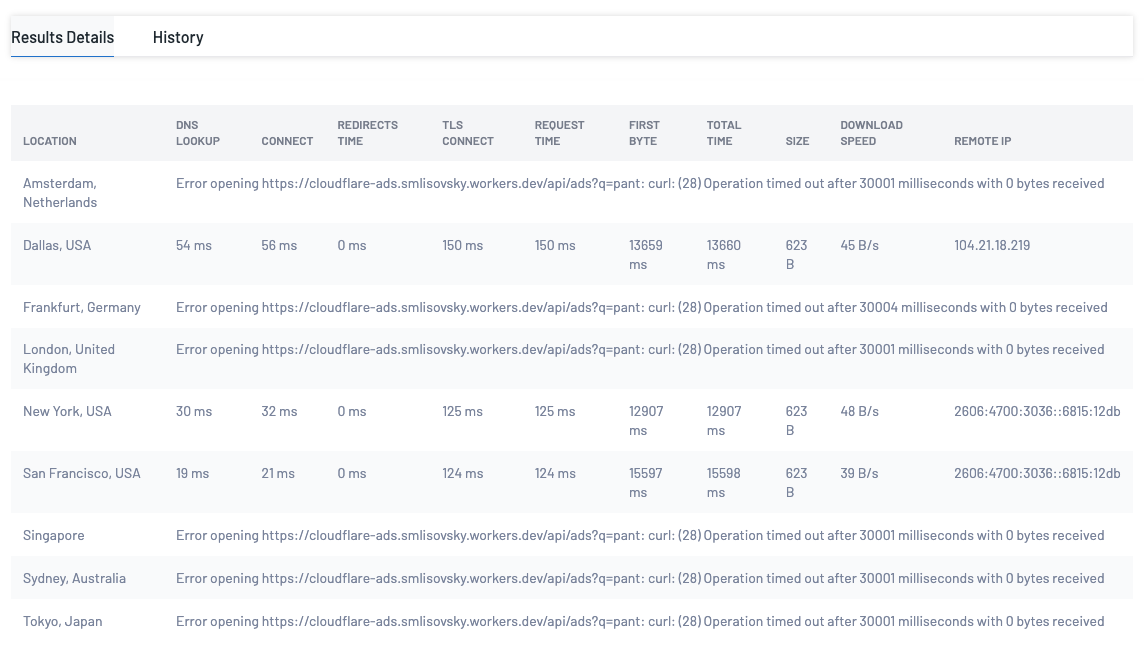
Task: Select the Singapore location row
Action: [x=54, y=535]
